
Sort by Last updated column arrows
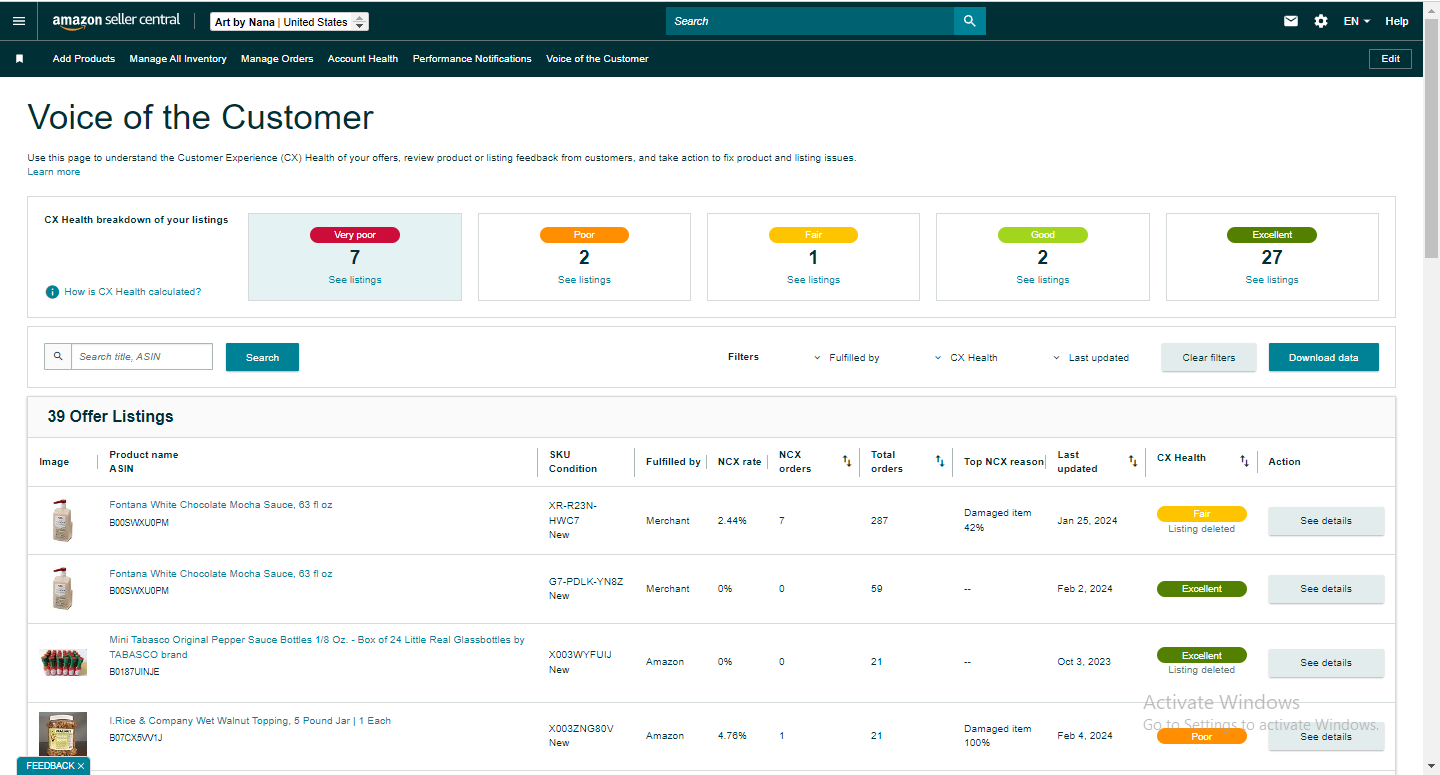pos(1133,461)
